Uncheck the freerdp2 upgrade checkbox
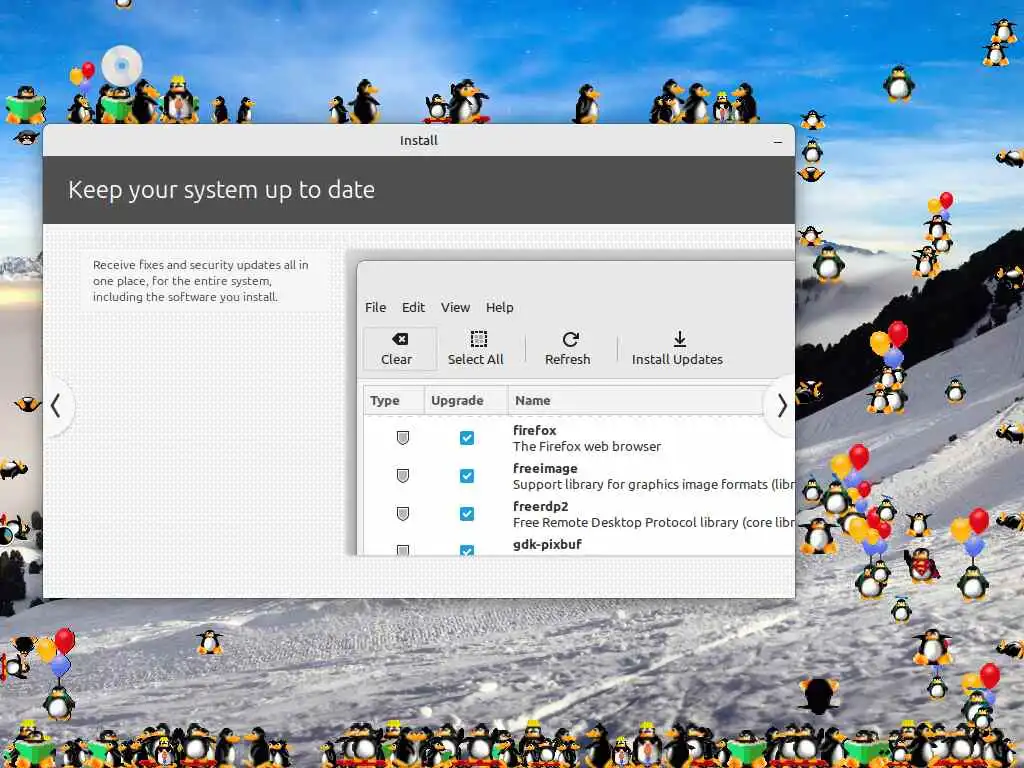 pos(466,513)
